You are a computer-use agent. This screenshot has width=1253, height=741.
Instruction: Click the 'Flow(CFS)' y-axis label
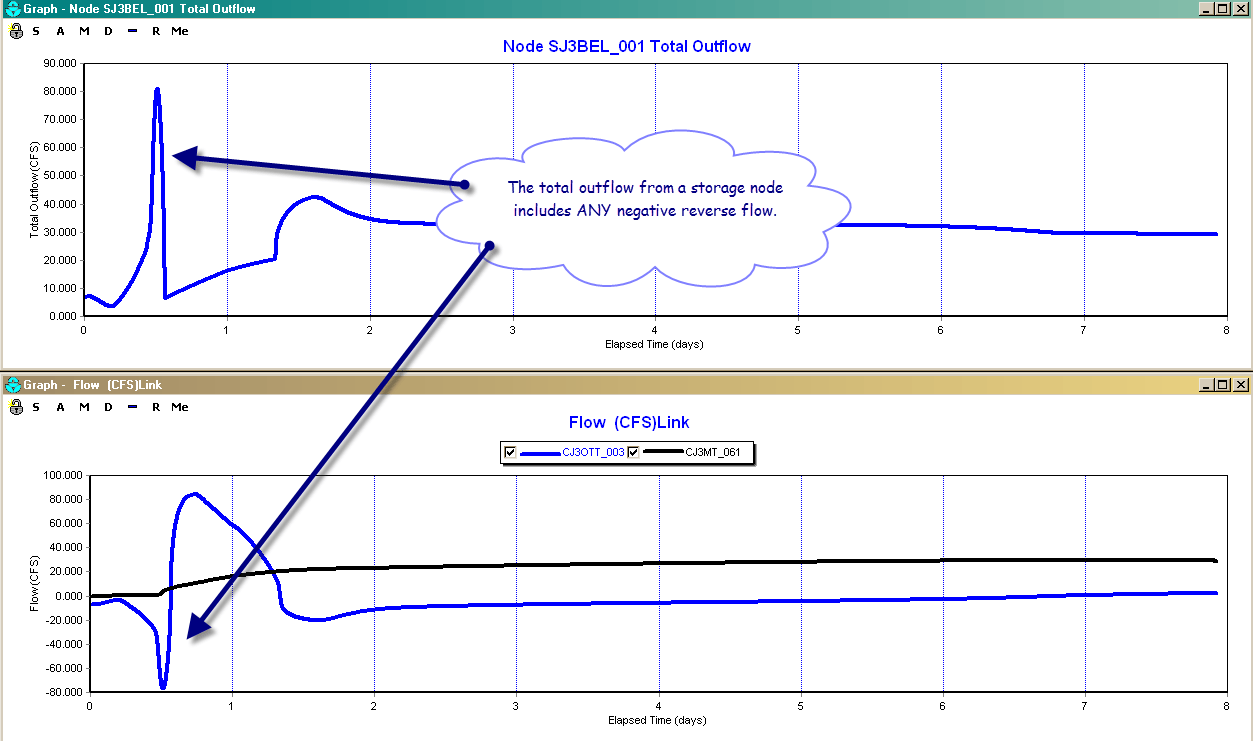tap(33, 584)
